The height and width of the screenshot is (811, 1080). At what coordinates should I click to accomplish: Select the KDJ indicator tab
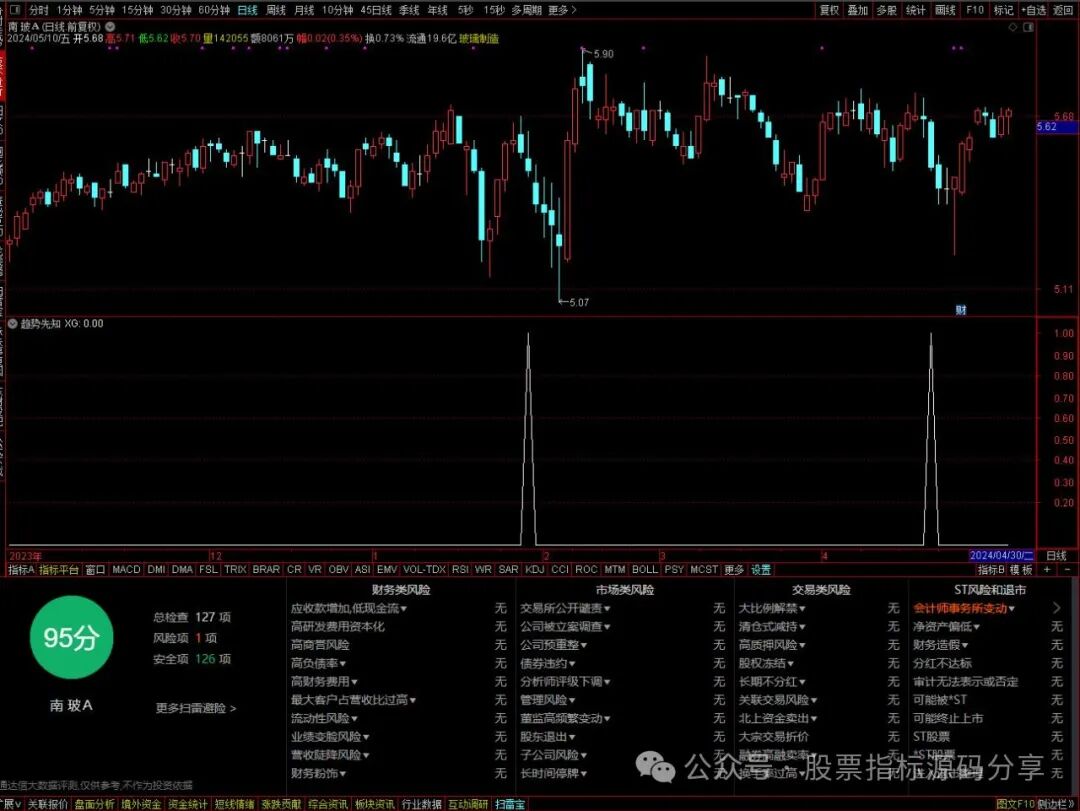534,570
